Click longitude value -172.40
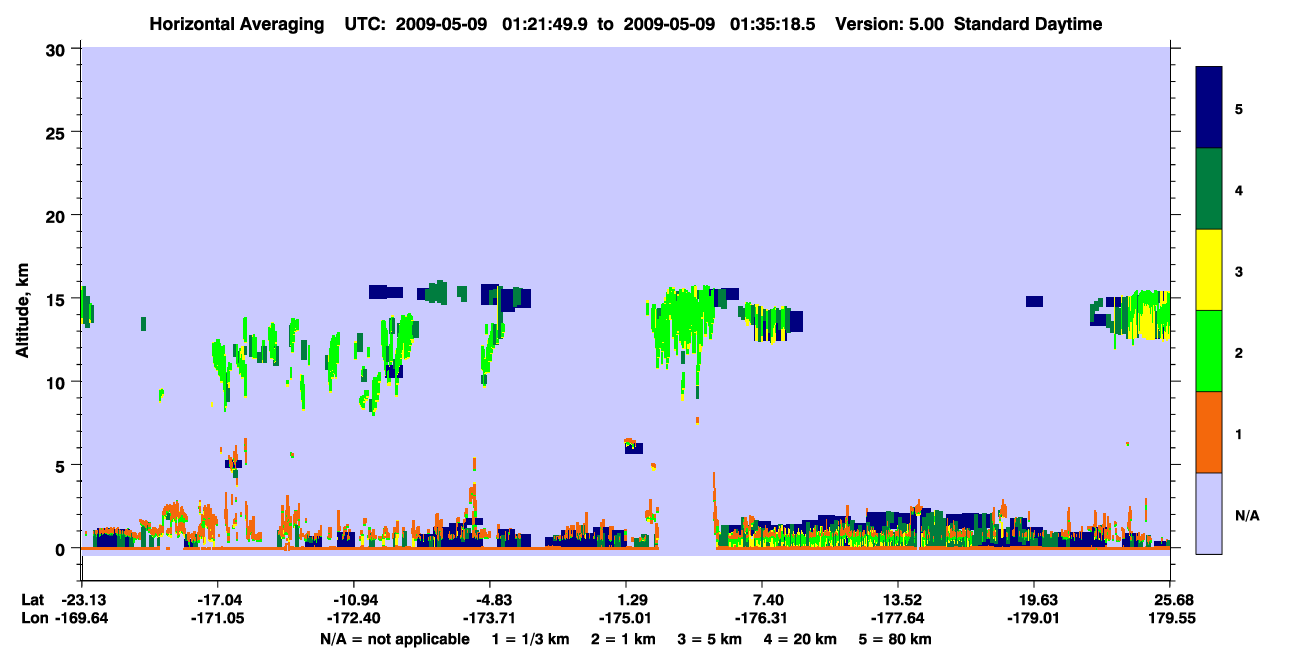This screenshot has height=667, width=1300. tap(354, 619)
